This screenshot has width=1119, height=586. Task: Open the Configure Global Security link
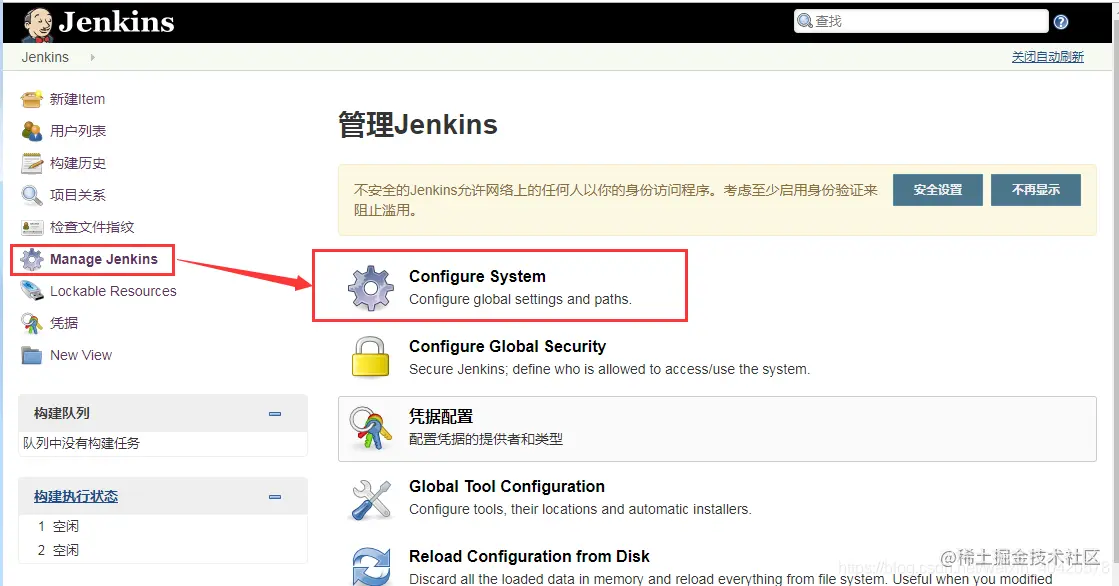(507, 346)
